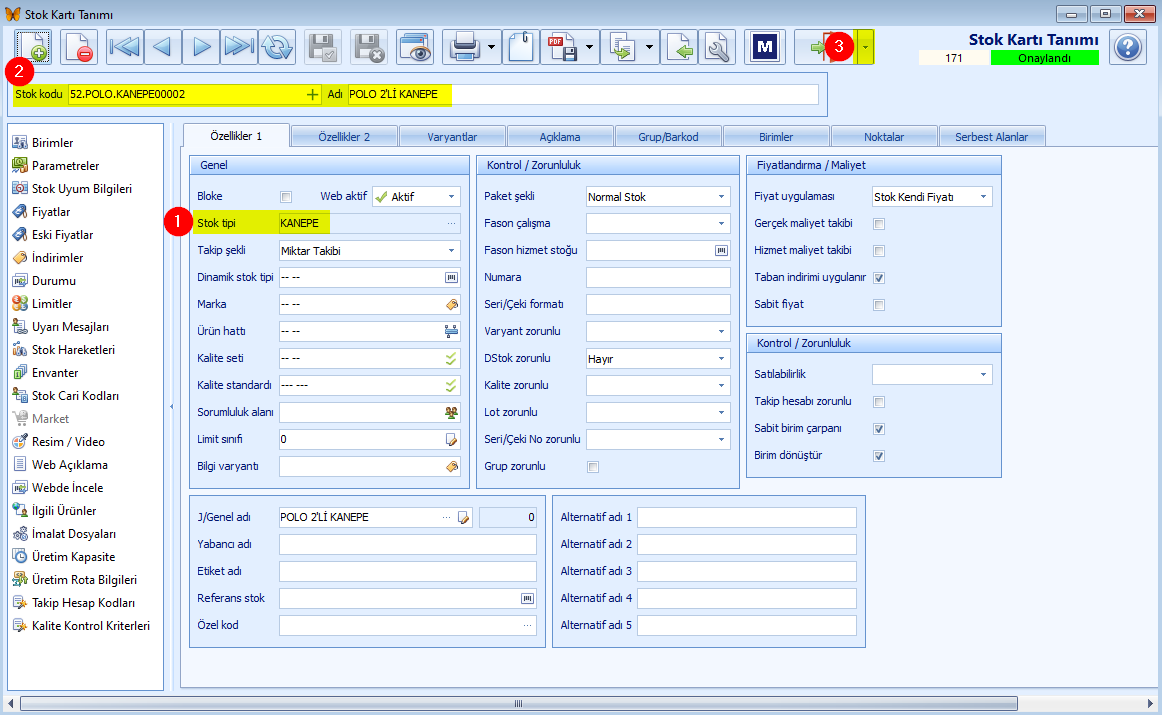Click the wrench settings icon
Viewport: 1162px width, 715px height.
click(x=717, y=47)
